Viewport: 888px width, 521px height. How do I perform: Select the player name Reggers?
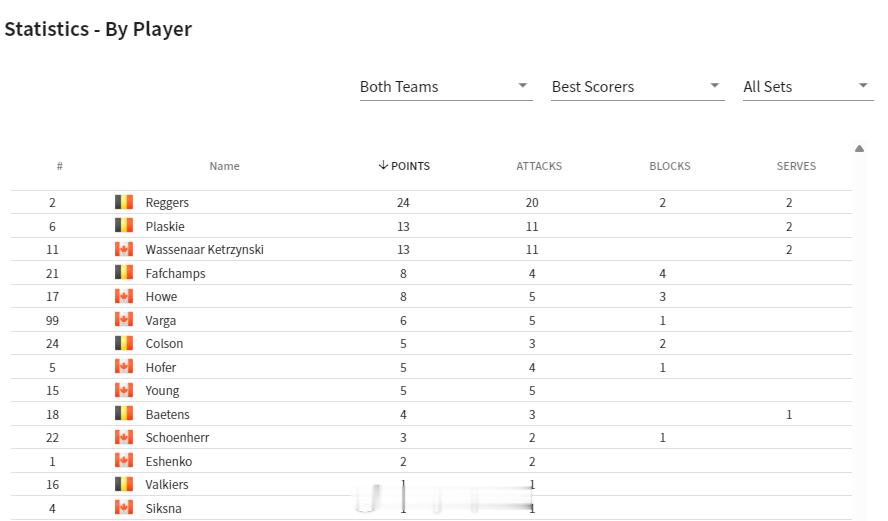click(x=167, y=203)
